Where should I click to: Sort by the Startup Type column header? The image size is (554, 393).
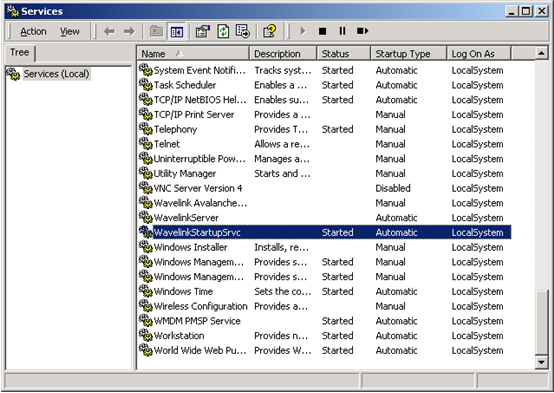click(409, 54)
